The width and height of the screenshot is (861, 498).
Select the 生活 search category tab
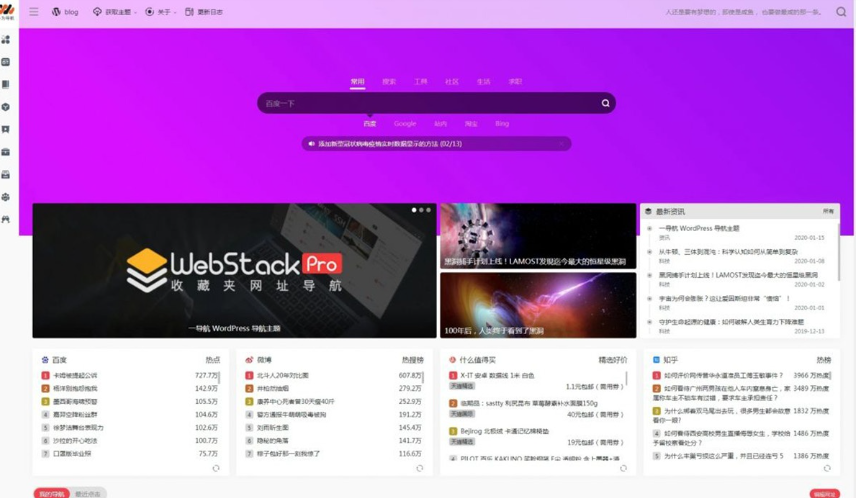(483, 81)
